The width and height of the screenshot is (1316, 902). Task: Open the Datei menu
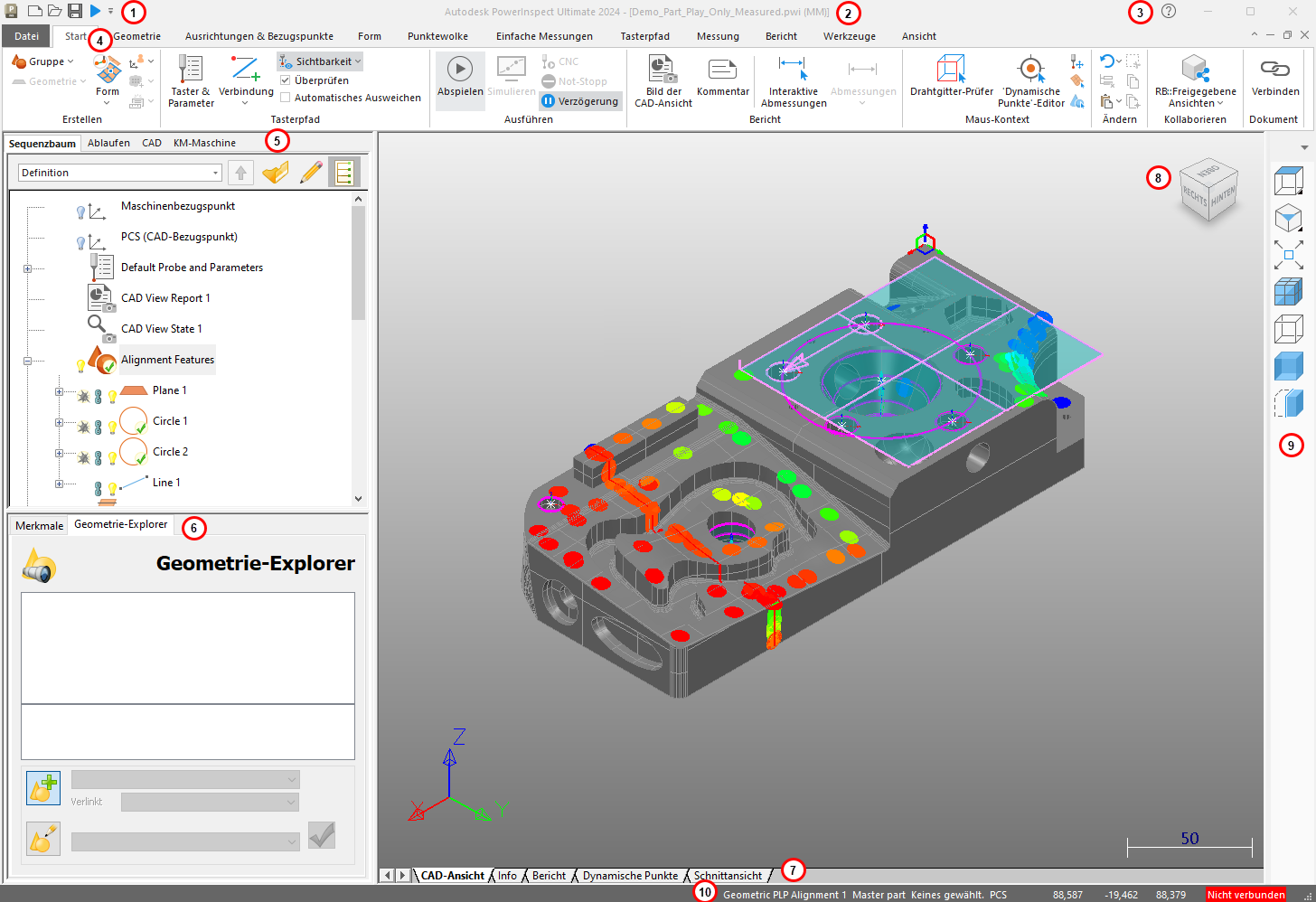26,36
